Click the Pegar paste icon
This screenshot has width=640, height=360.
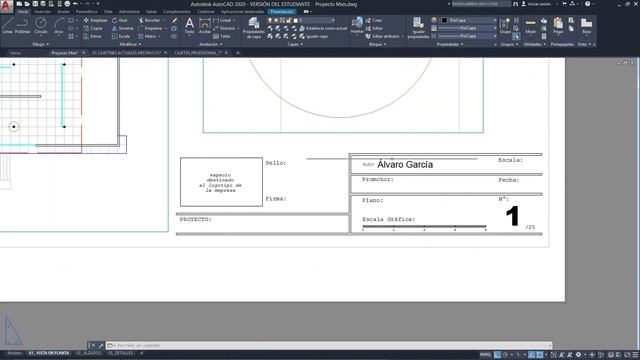click(558, 25)
